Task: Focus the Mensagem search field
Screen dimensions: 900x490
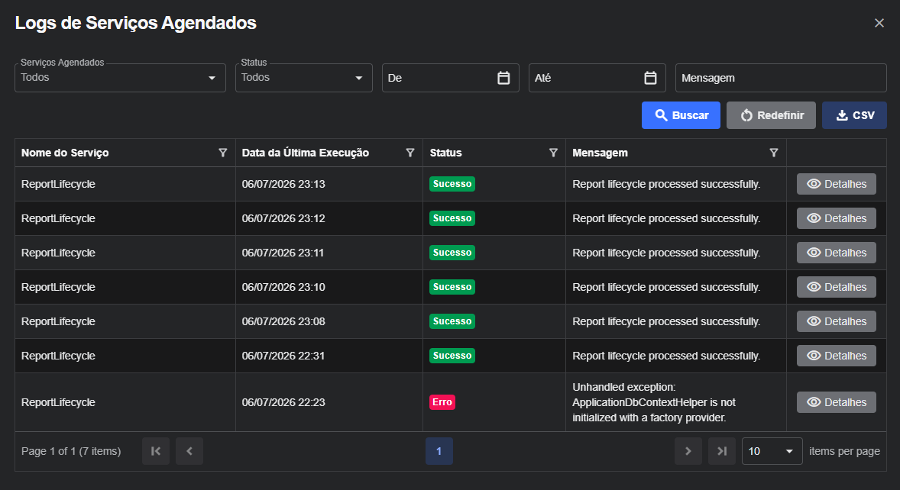Action: pos(781,78)
